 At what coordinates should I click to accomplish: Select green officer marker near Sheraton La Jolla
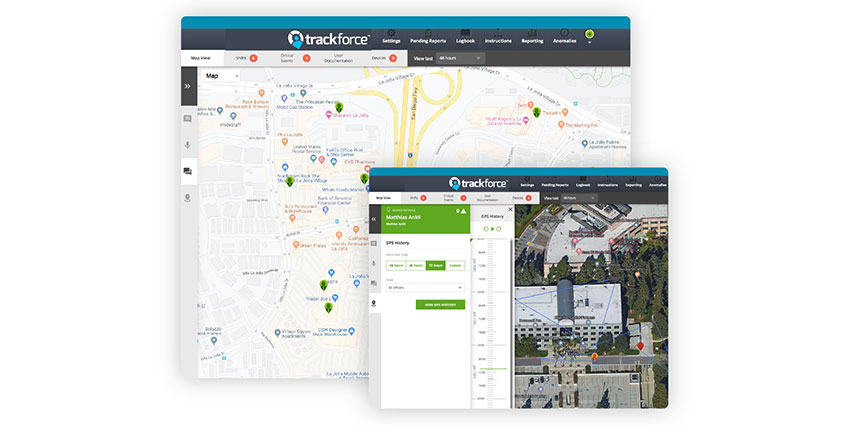click(339, 107)
